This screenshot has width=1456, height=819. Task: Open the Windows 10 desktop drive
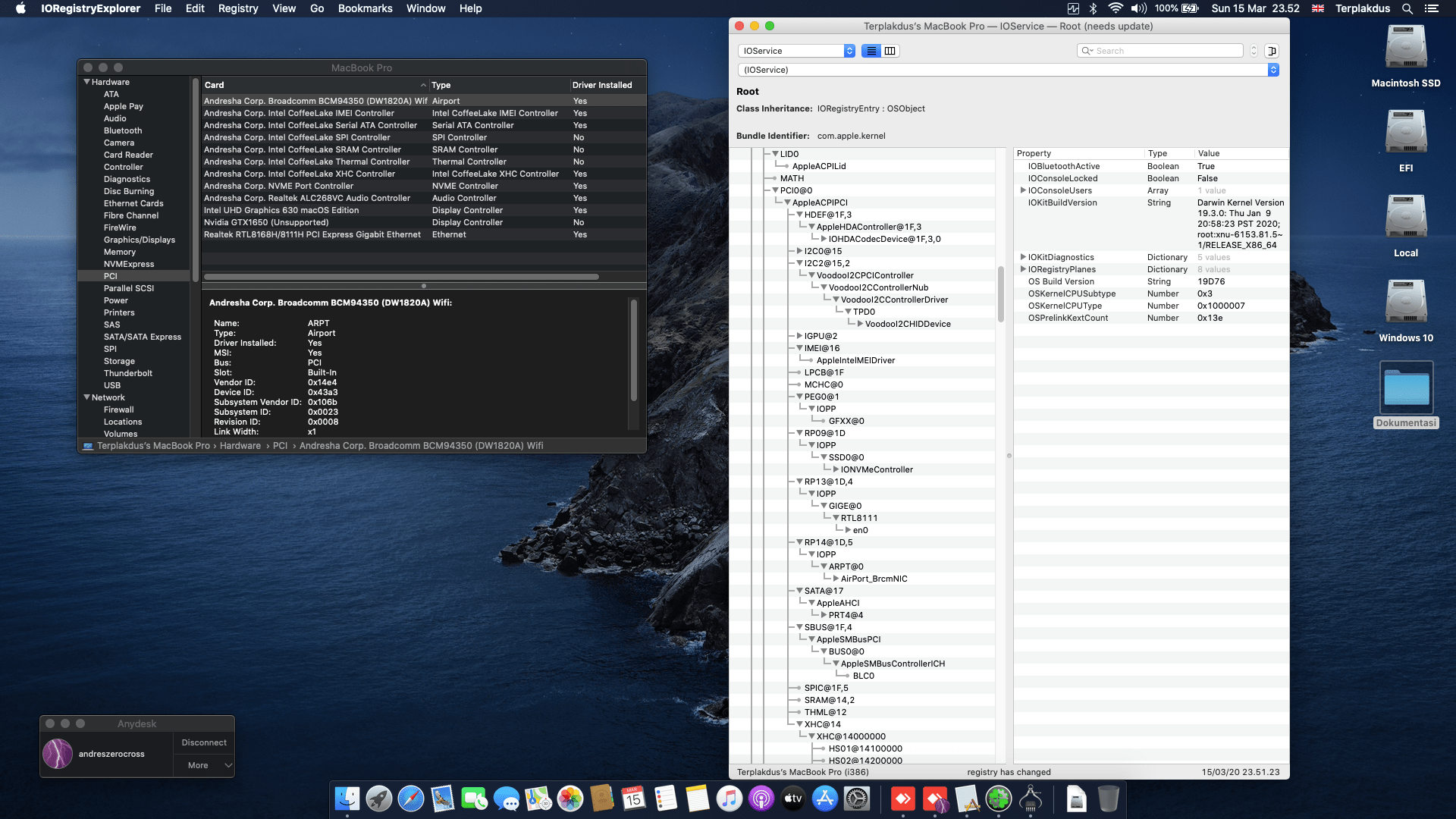(x=1405, y=312)
